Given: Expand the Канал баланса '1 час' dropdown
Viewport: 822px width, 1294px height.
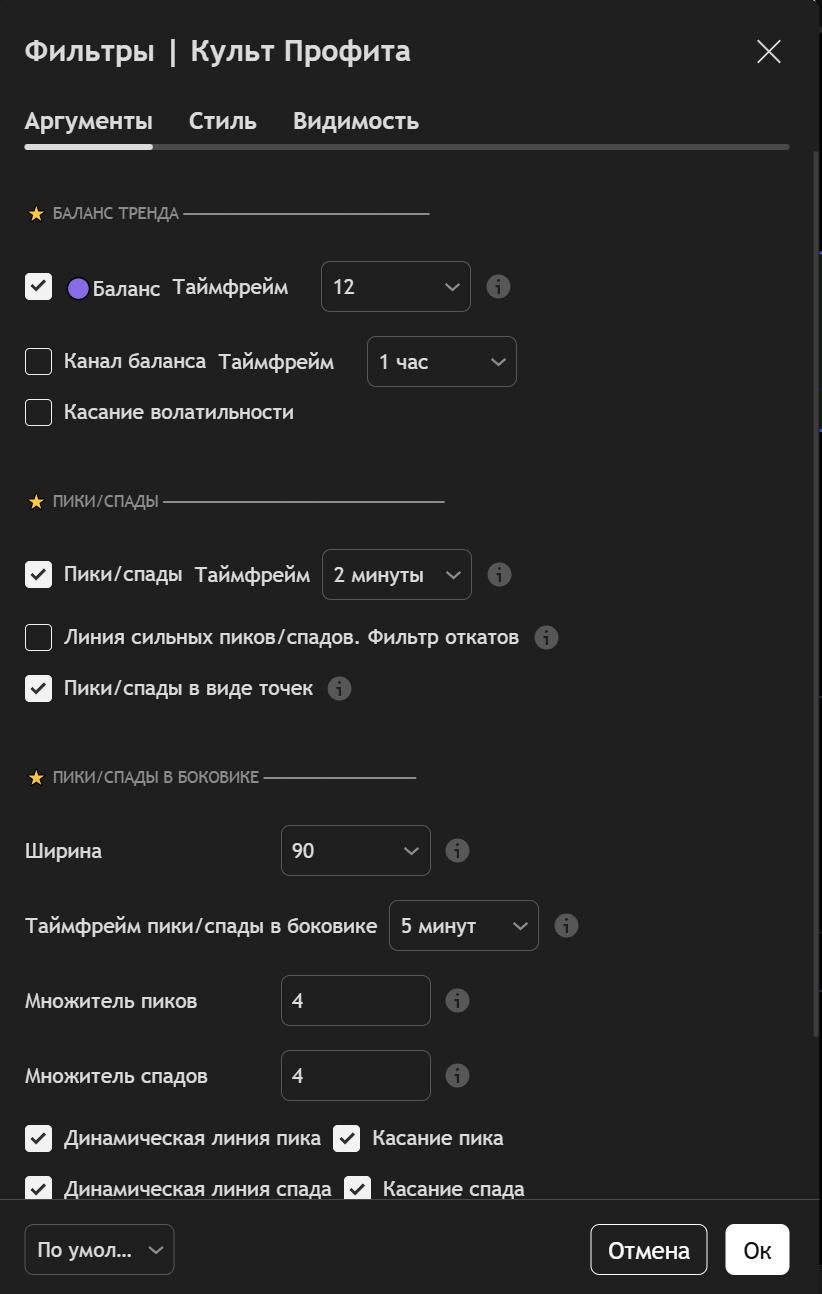Looking at the screenshot, I should coord(441,362).
